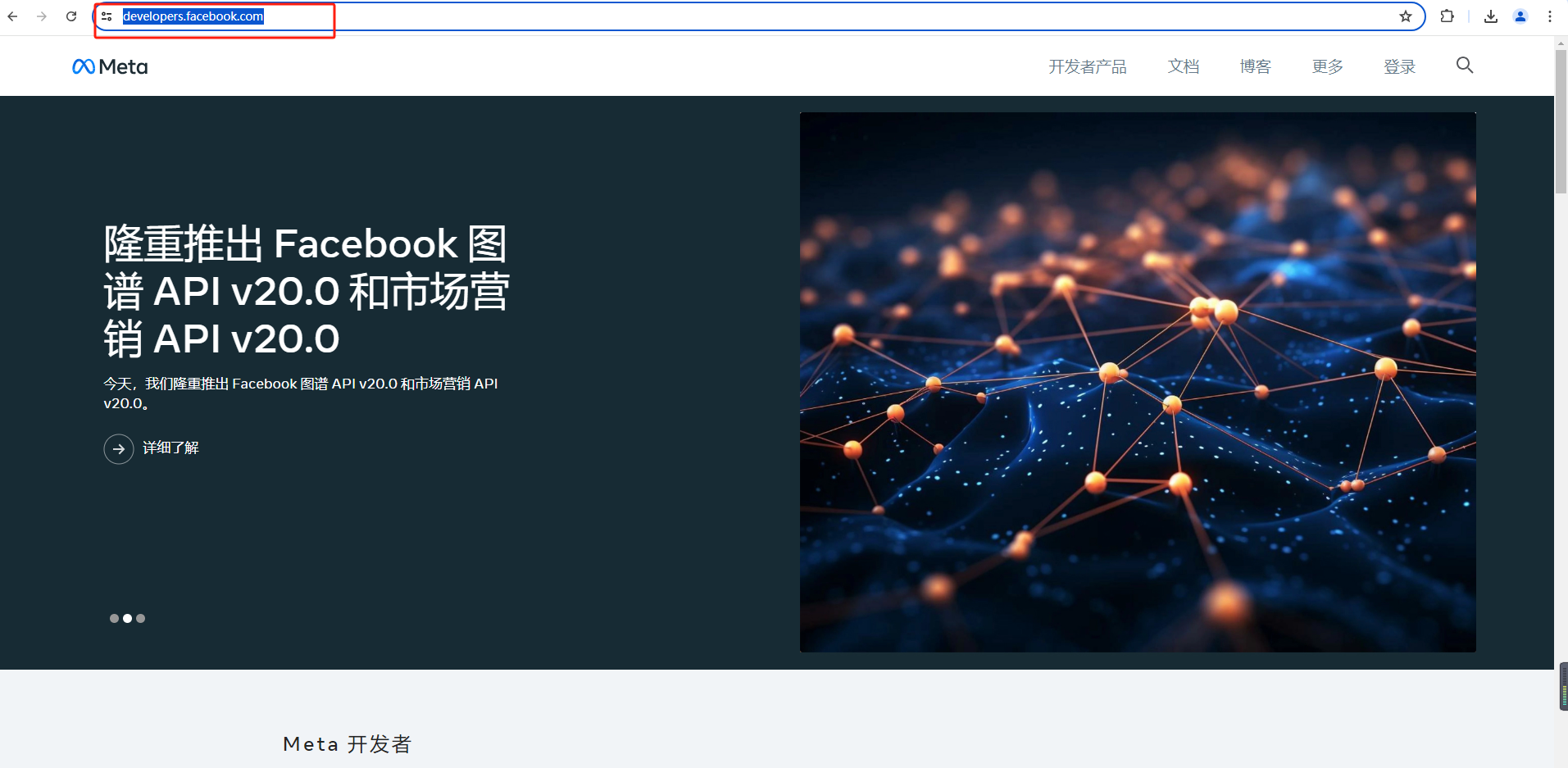Open the site search magnifier icon
This screenshot has height=768, width=1568.
1465,66
